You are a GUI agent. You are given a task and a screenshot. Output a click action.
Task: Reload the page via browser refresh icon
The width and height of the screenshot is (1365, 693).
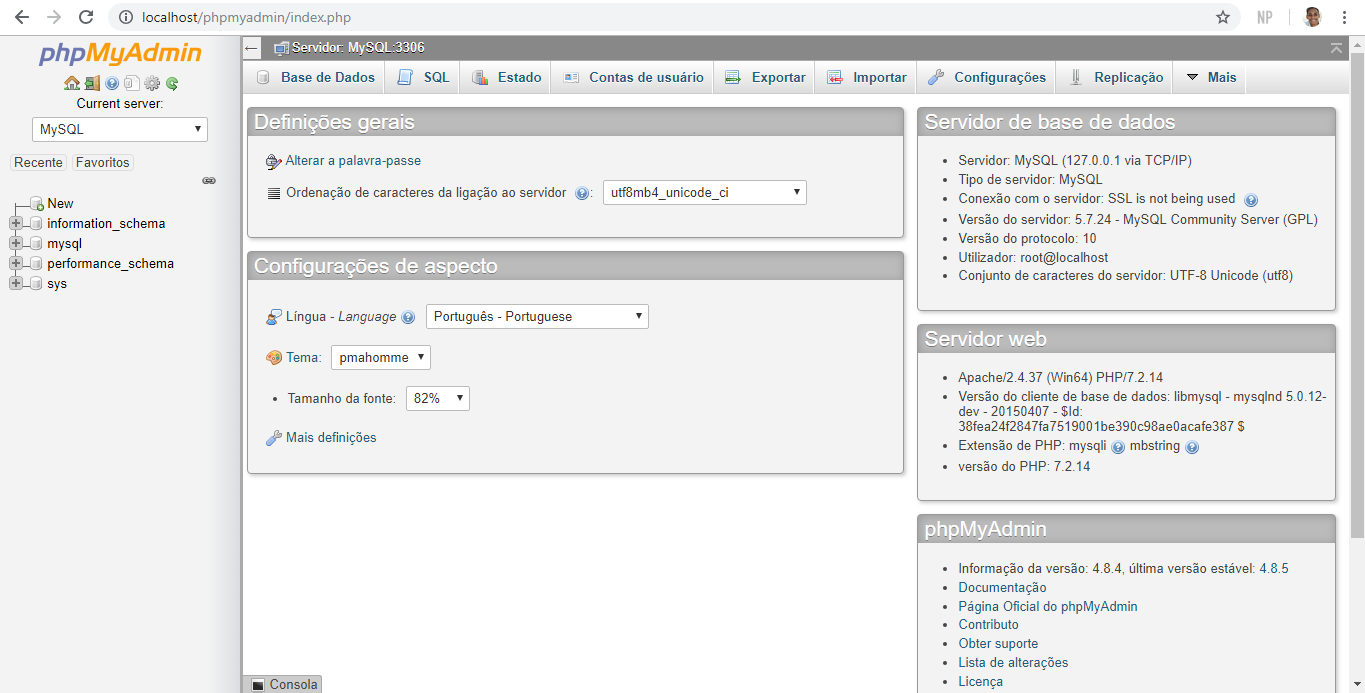86,16
